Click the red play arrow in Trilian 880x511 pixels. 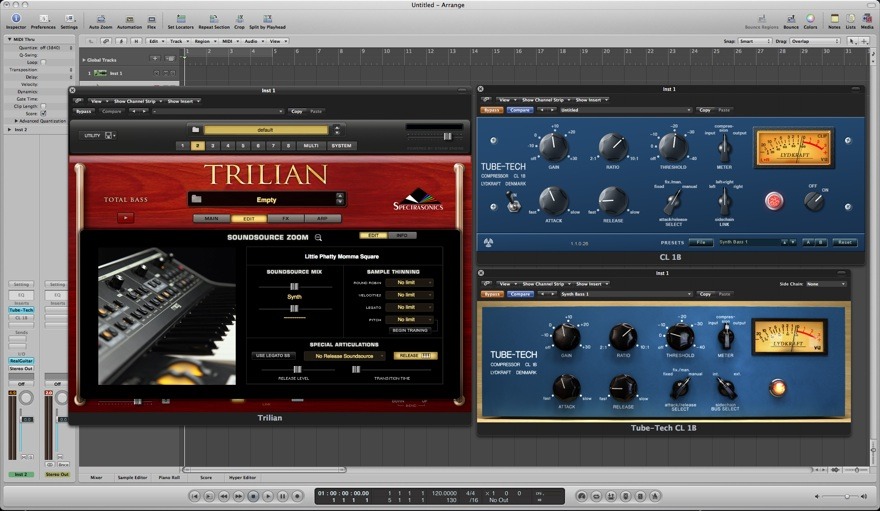point(125,218)
